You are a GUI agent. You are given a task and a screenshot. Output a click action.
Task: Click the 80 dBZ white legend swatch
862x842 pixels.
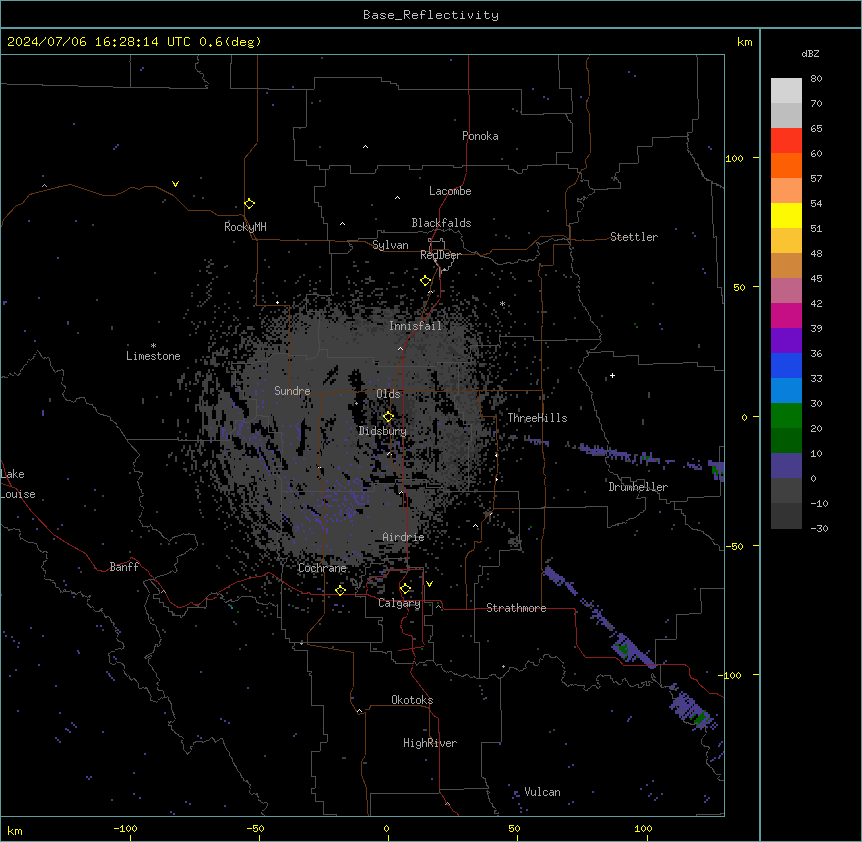click(x=786, y=91)
